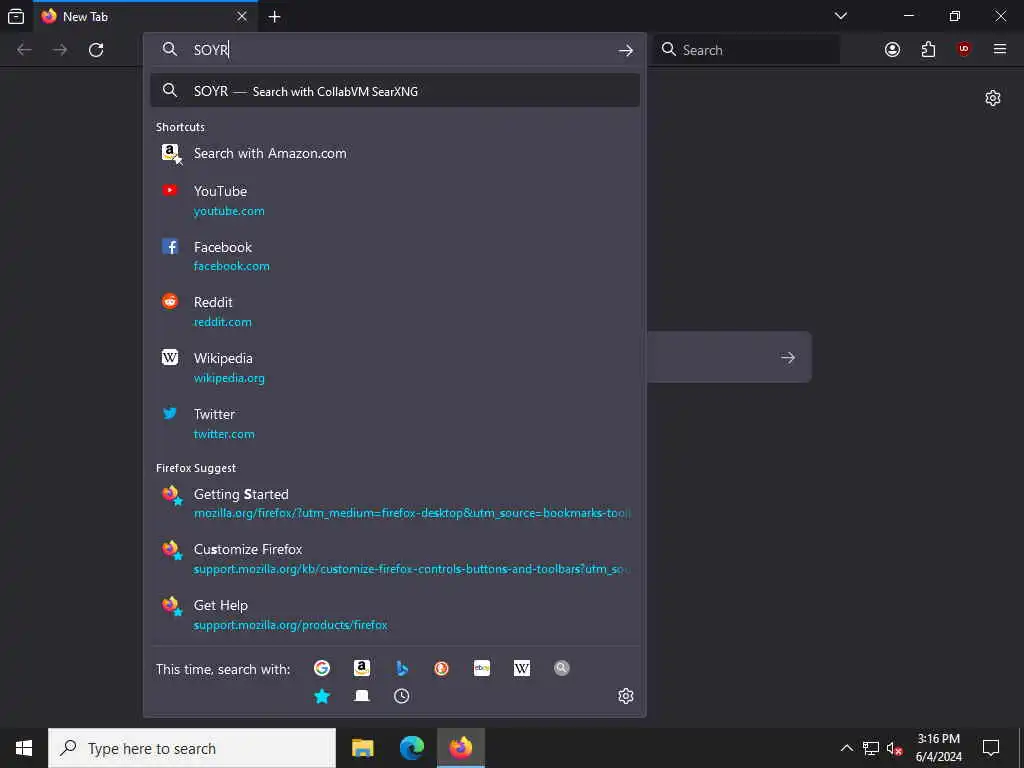The image size is (1024, 768).
Task: Open the Get Help suggestion
Action: [395, 615]
